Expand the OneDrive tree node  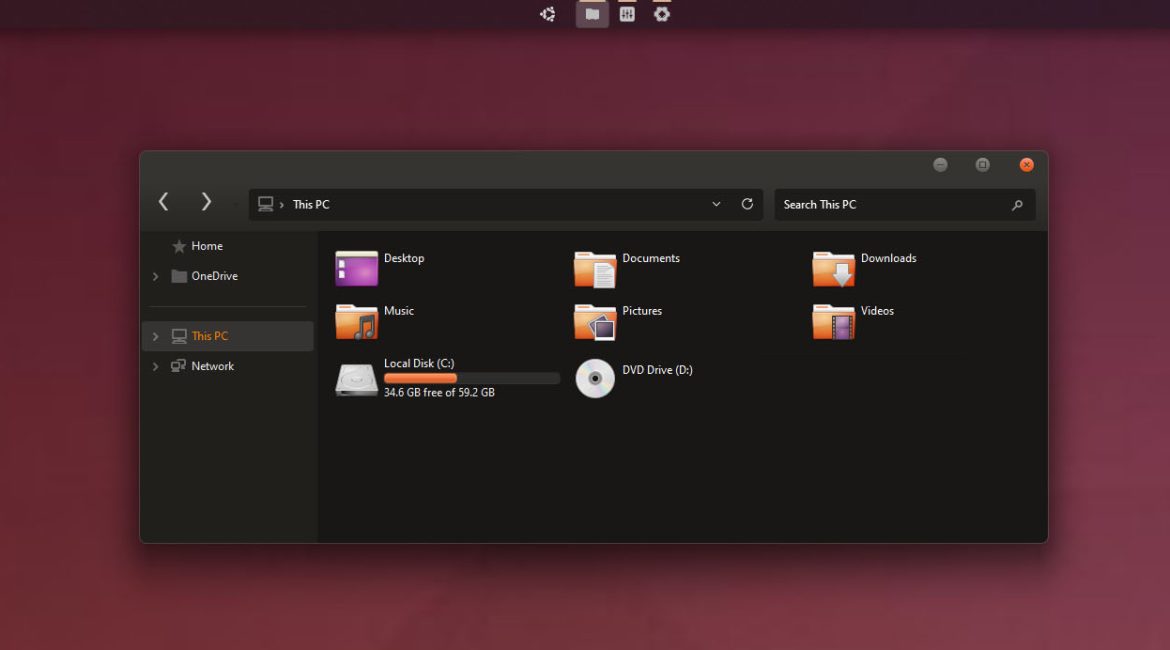155,276
